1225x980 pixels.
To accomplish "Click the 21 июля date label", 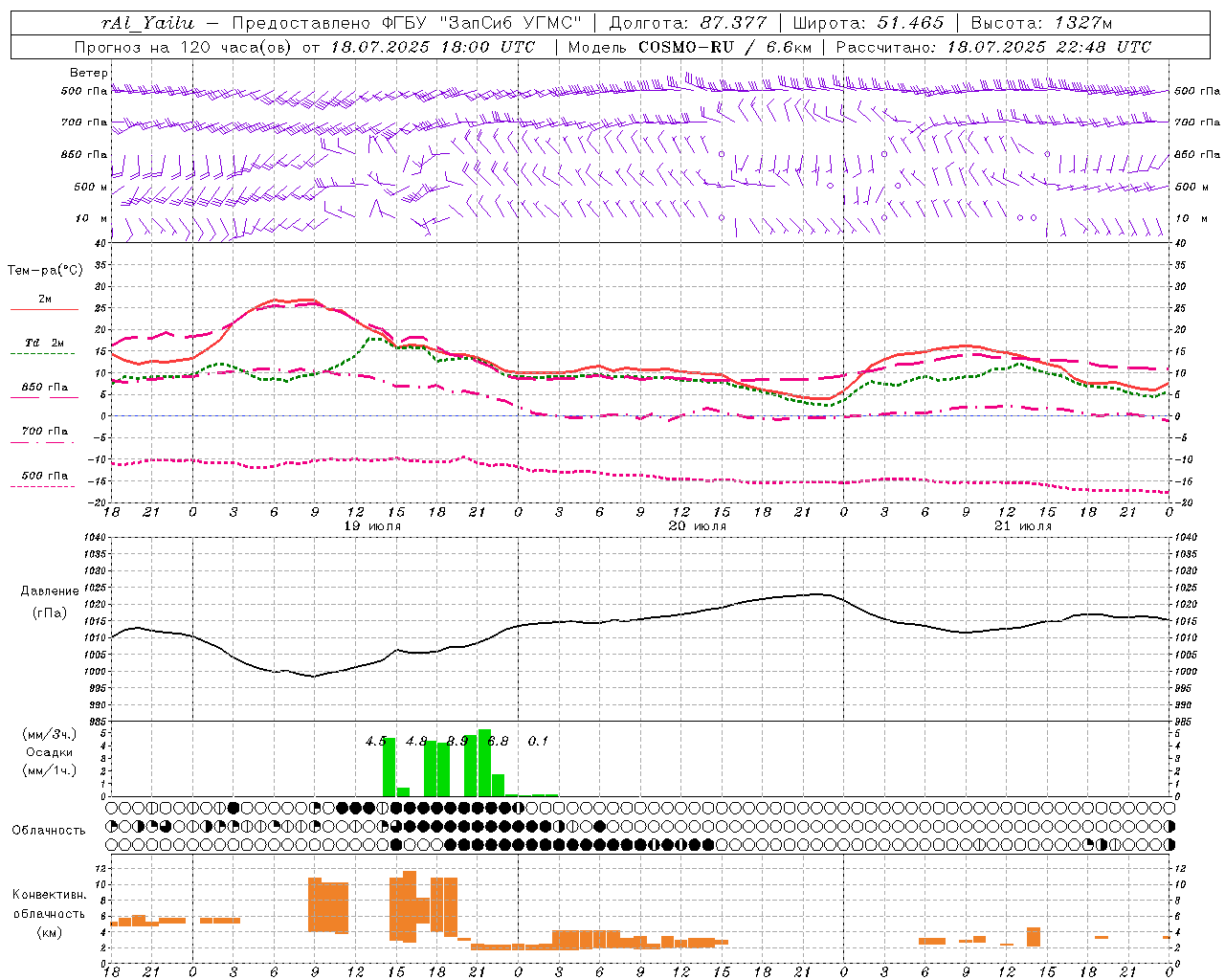I will [1022, 526].
